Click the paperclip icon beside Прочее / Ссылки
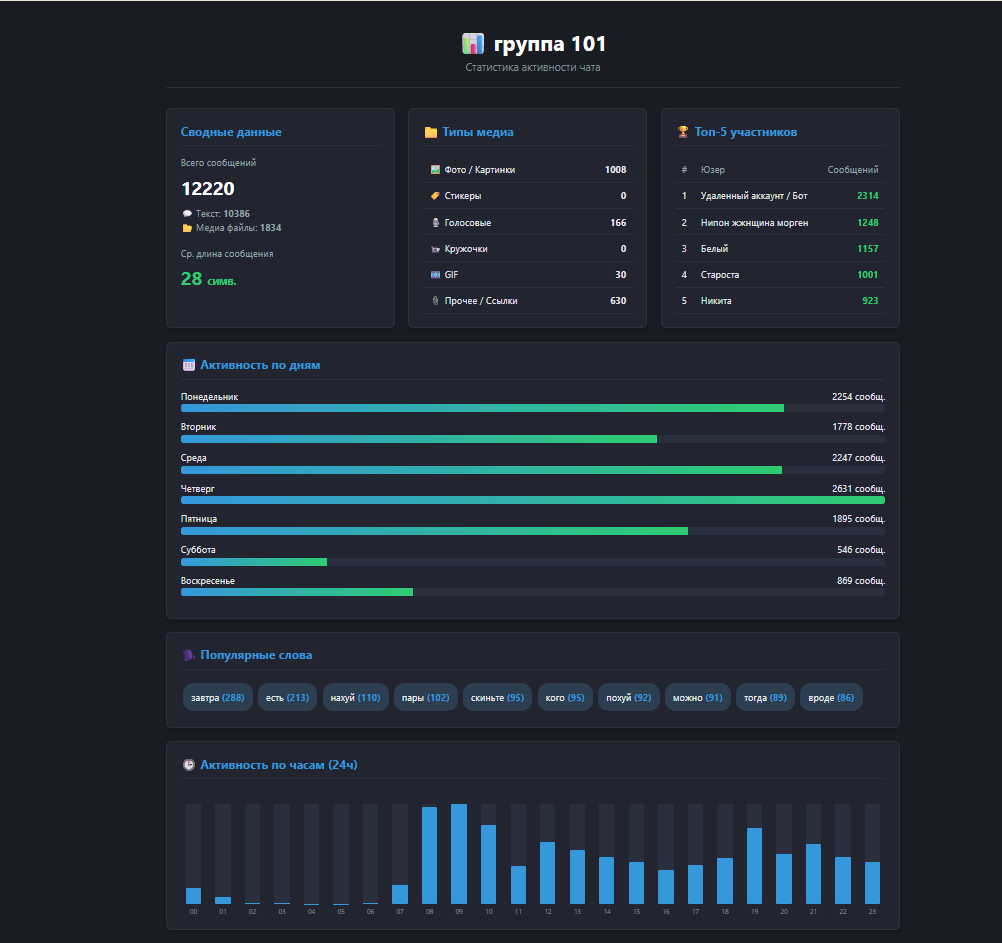 tap(435, 300)
